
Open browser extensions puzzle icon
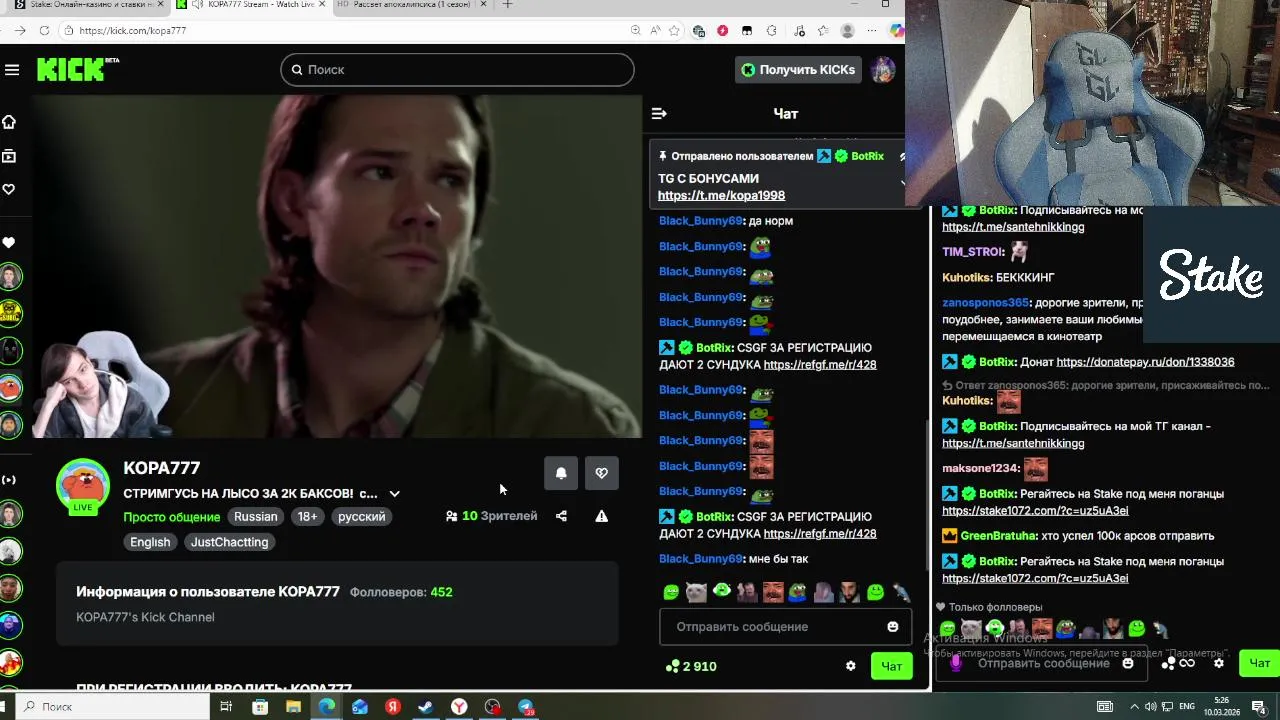click(771, 30)
